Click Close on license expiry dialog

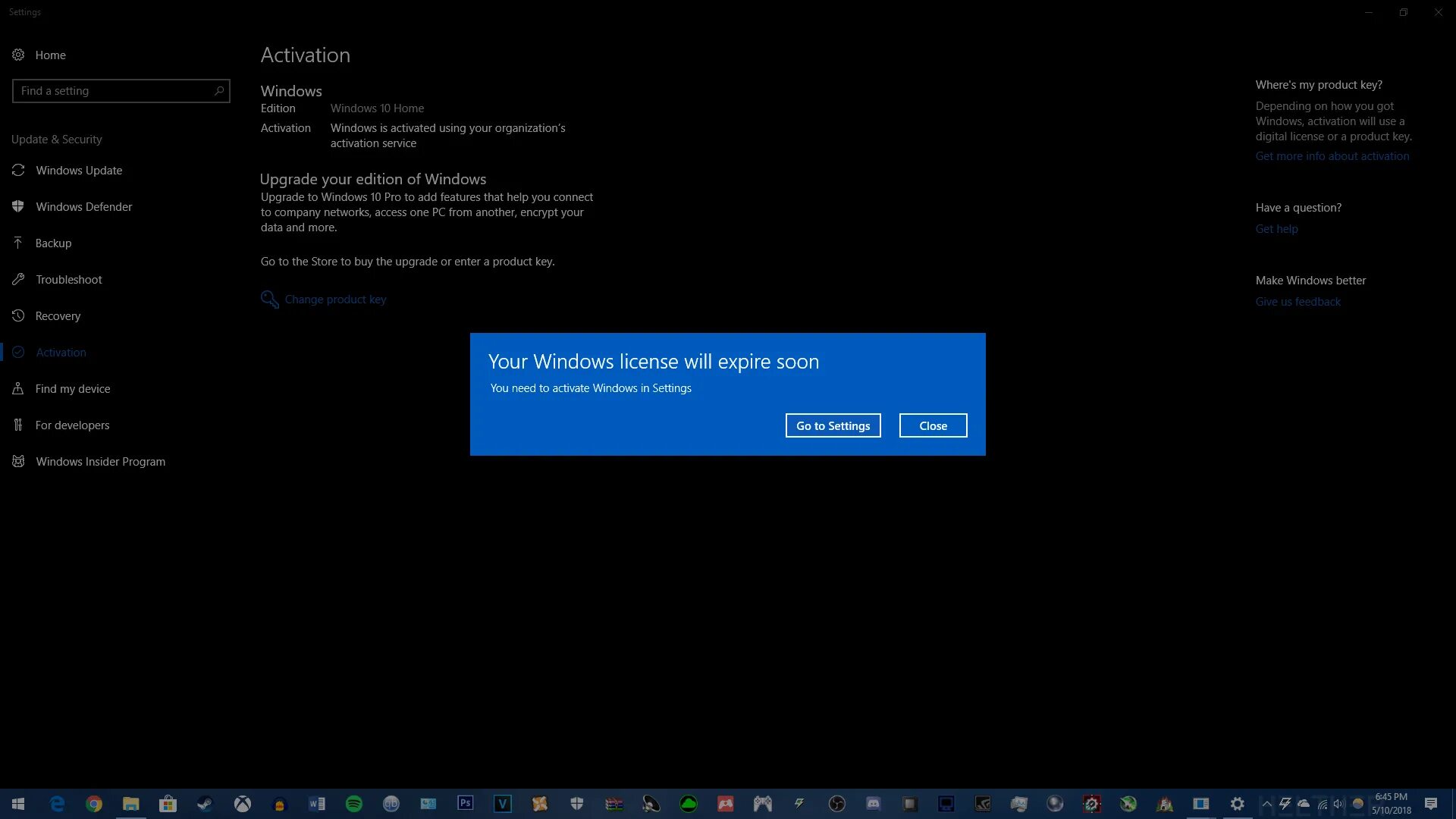coord(933,425)
